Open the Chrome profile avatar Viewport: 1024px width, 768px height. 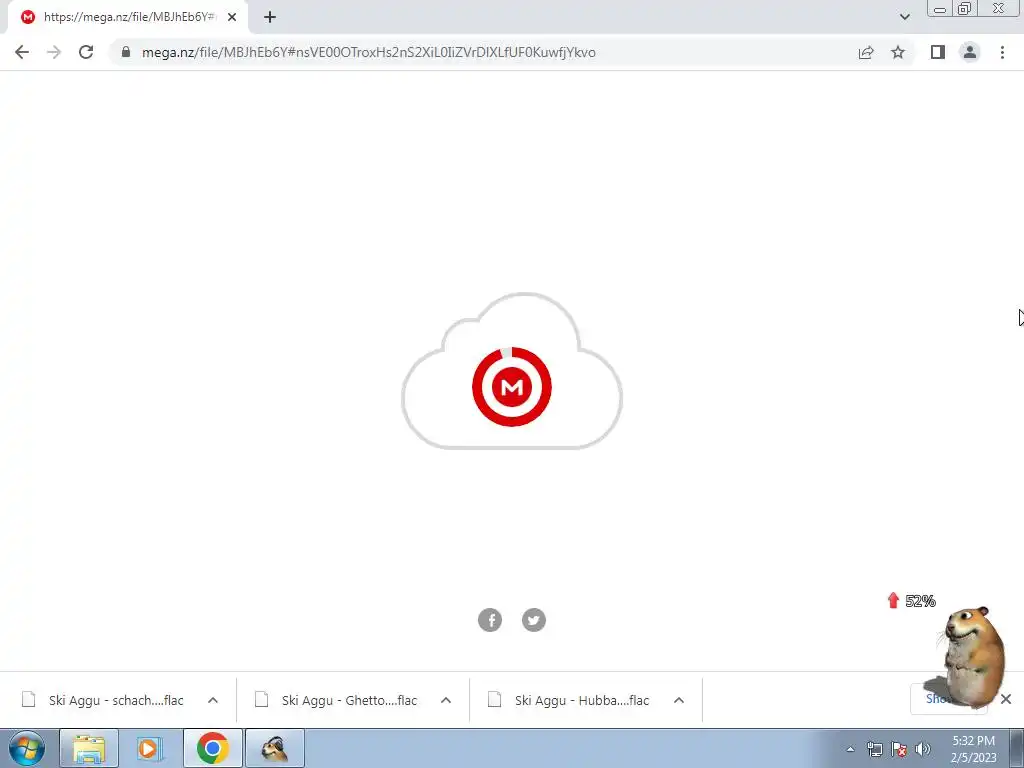click(970, 52)
